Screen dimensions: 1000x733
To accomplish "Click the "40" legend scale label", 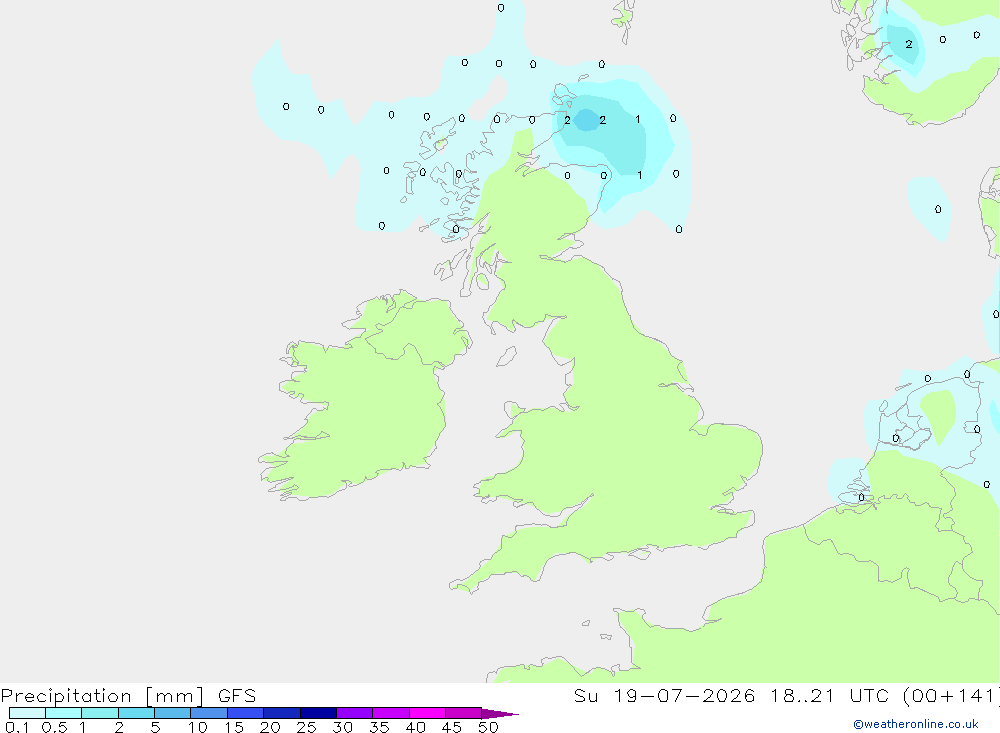I will point(416,727).
